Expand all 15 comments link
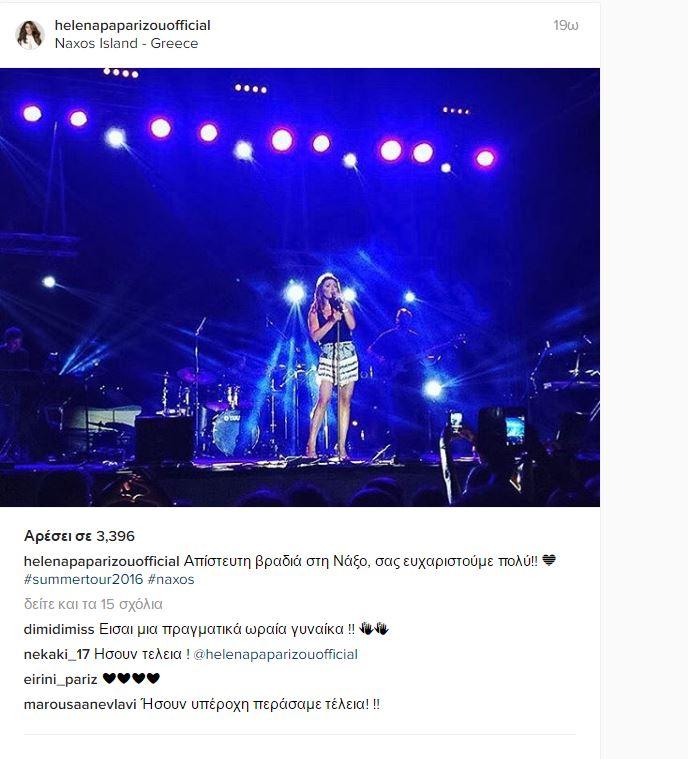This screenshot has height=759, width=688. 93,604
